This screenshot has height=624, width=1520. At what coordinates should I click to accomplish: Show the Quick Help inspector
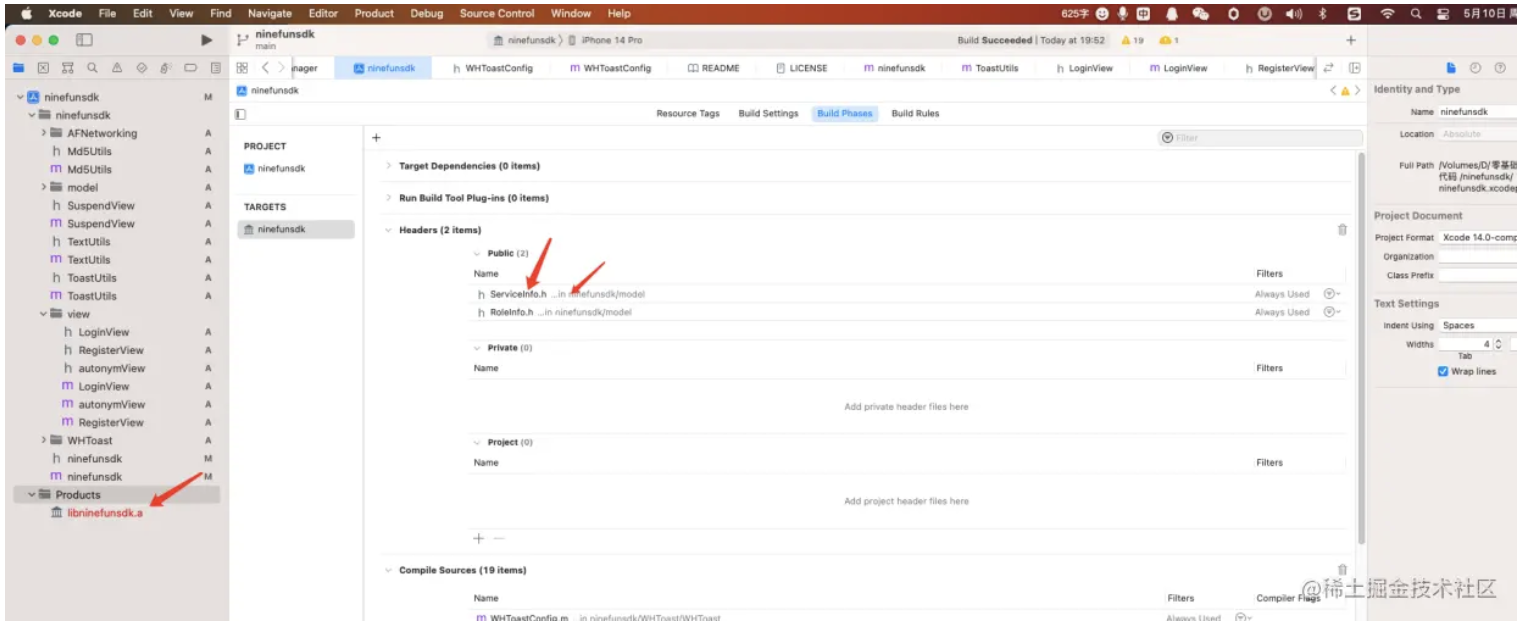tap(1499, 68)
